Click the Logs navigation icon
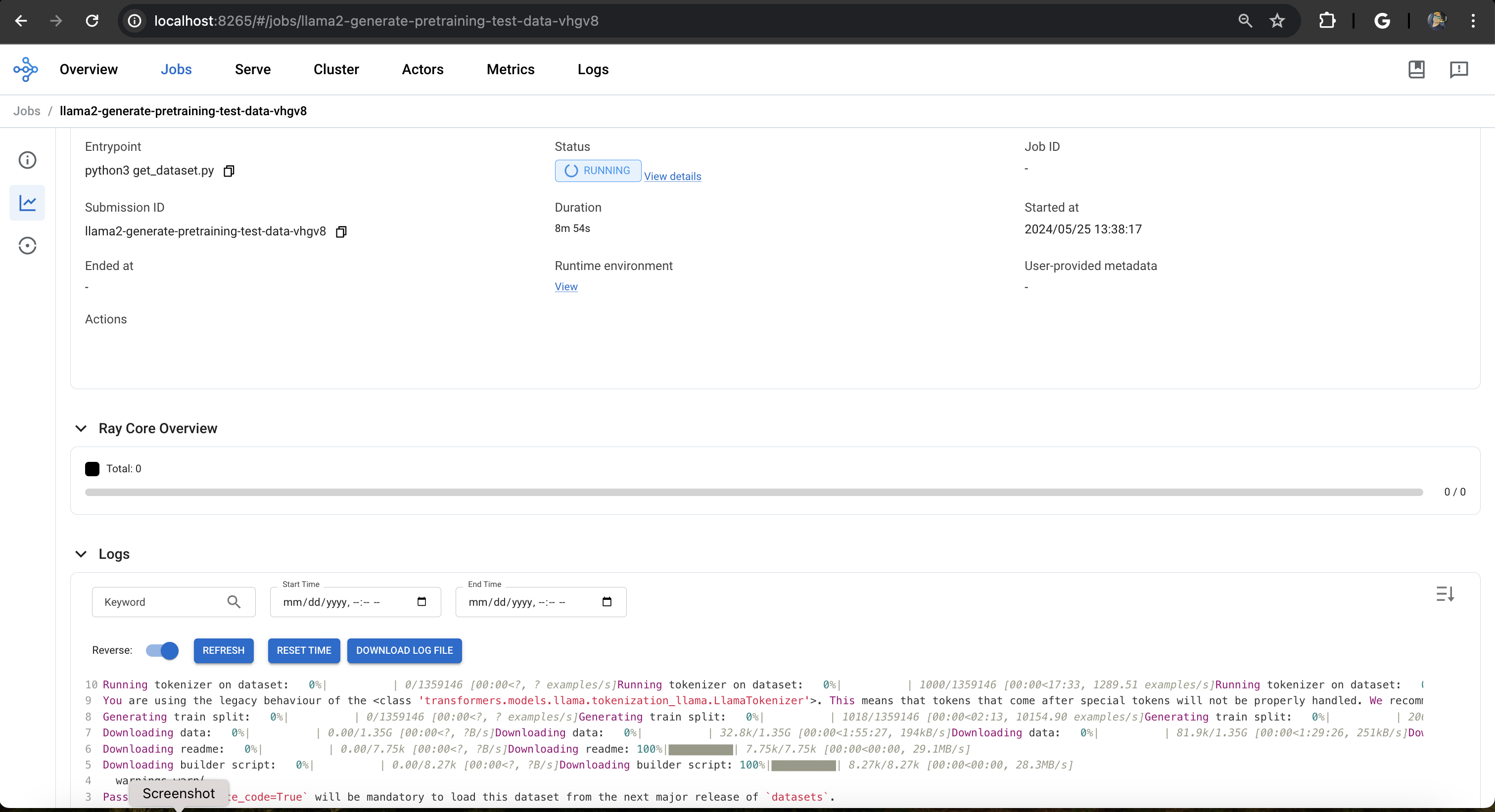 pyautogui.click(x=592, y=69)
